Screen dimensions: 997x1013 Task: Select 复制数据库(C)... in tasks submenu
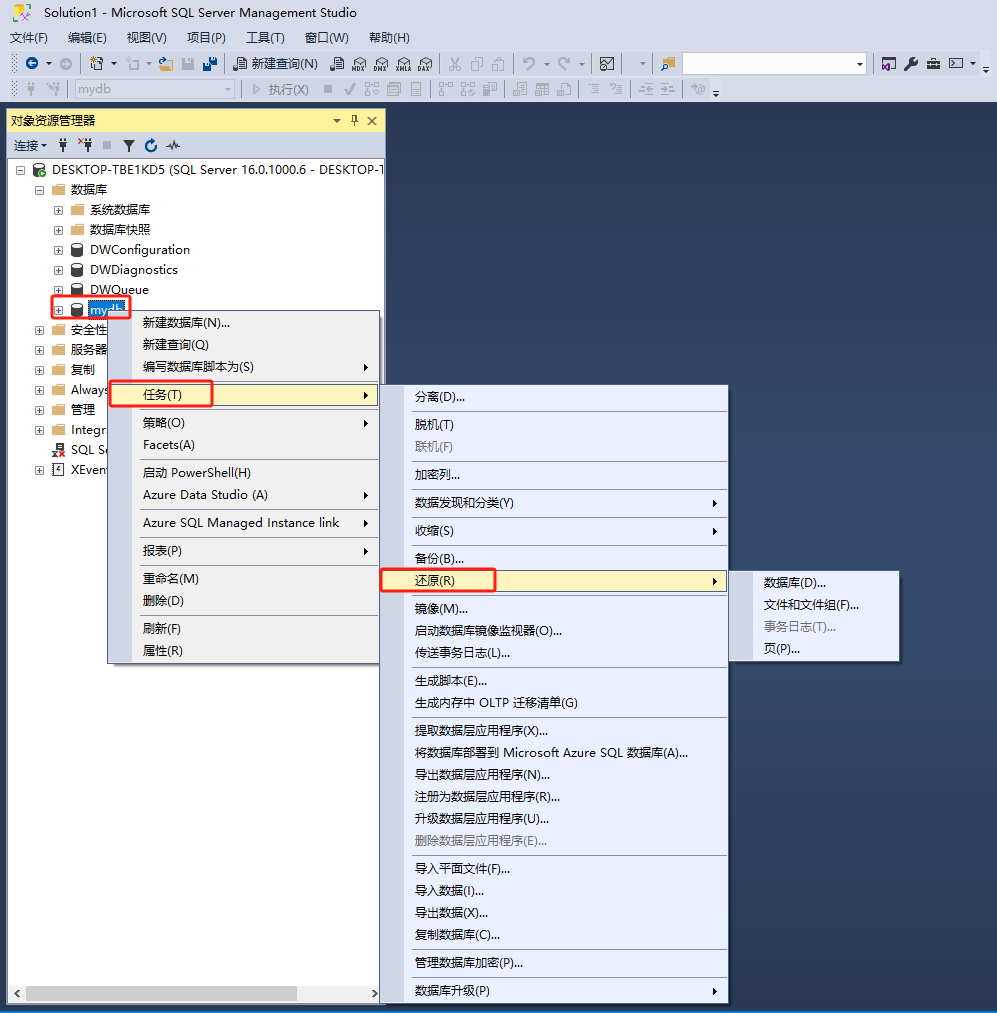click(x=554, y=934)
